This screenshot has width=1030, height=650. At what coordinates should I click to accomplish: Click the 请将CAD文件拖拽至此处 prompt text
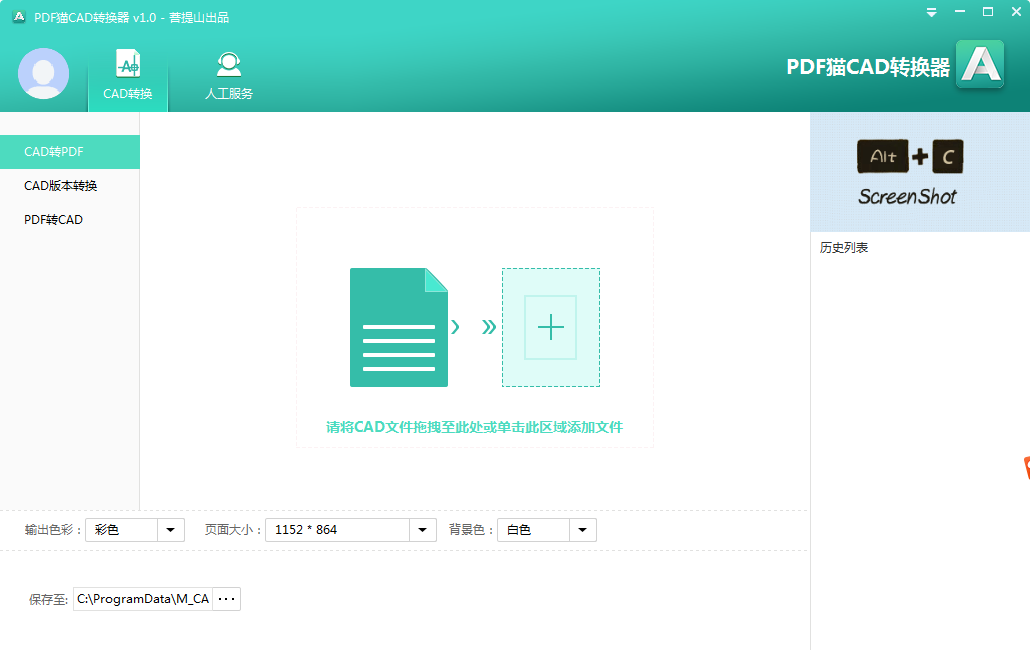tap(474, 427)
